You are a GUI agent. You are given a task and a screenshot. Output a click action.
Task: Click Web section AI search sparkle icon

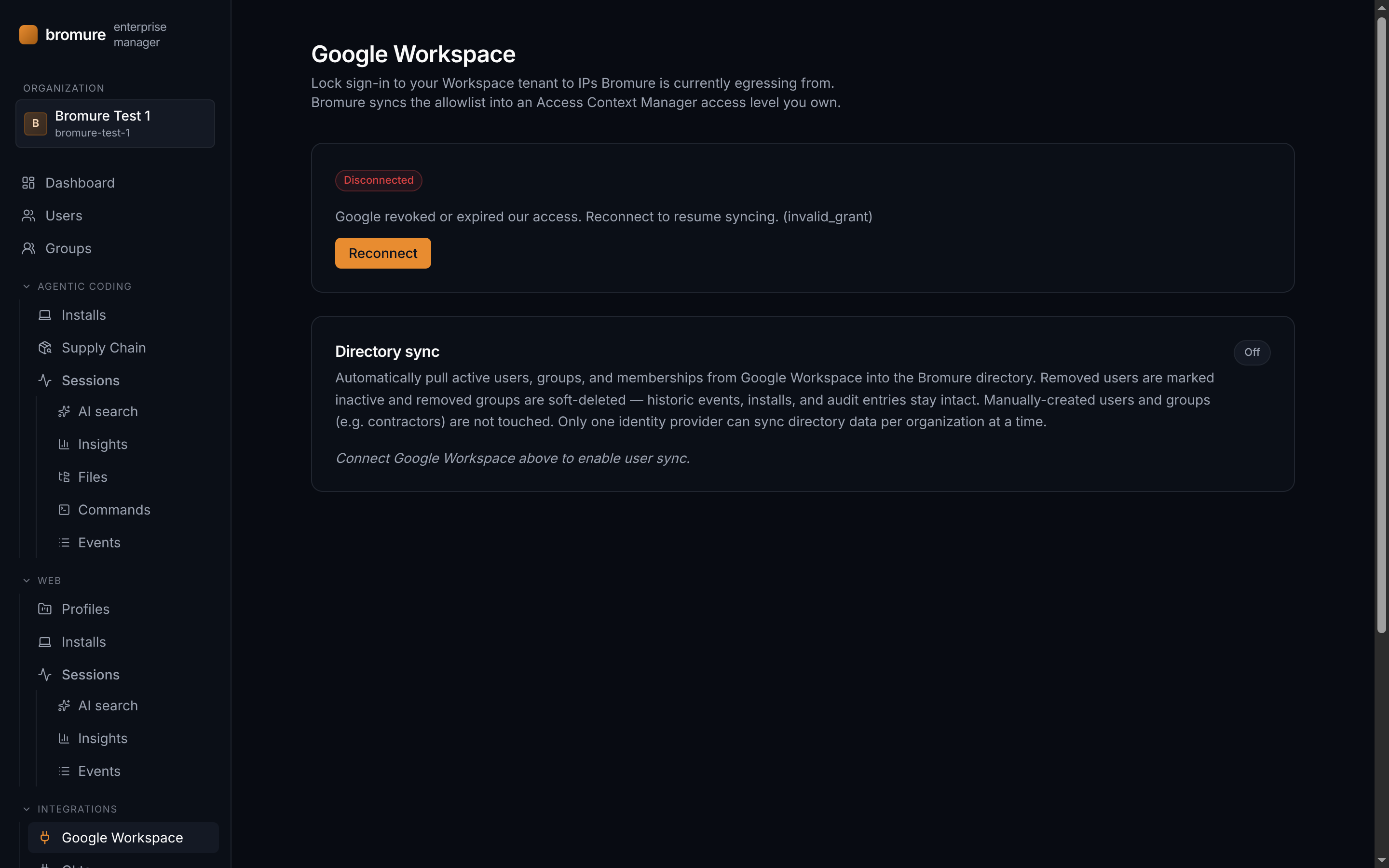pos(64,705)
